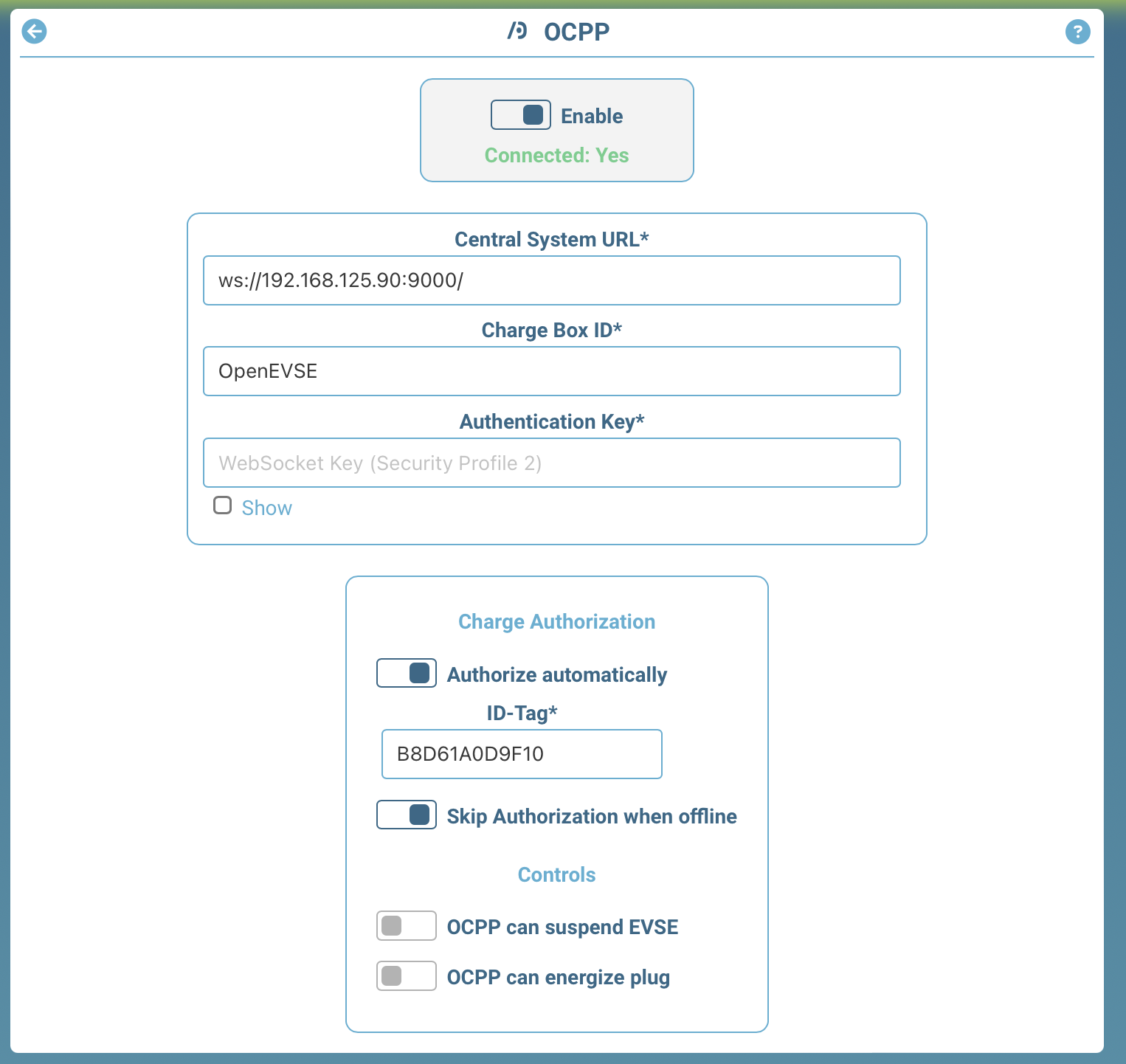The width and height of the screenshot is (1126, 1064).
Task: Click the Central System URL label
Action: [x=551, y=238]
